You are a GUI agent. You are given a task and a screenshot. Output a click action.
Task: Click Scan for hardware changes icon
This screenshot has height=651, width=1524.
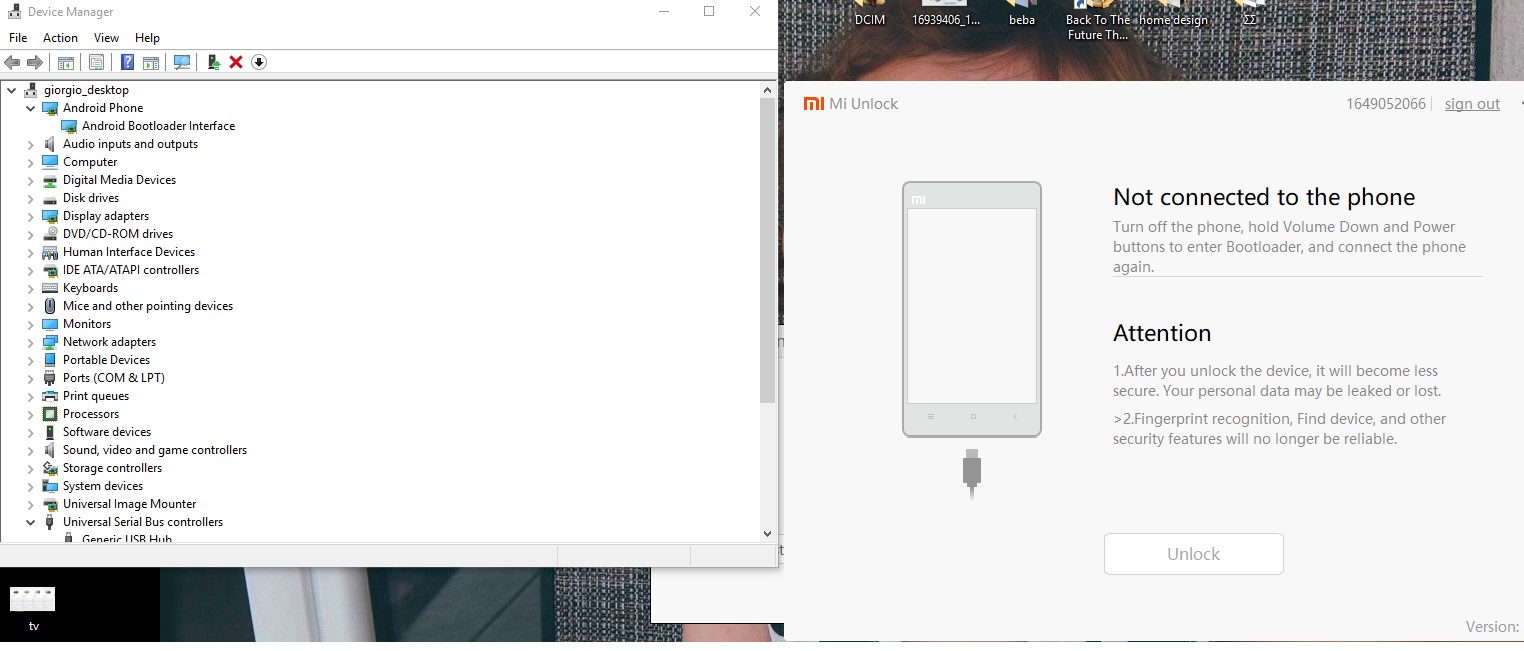coord(182,62)
